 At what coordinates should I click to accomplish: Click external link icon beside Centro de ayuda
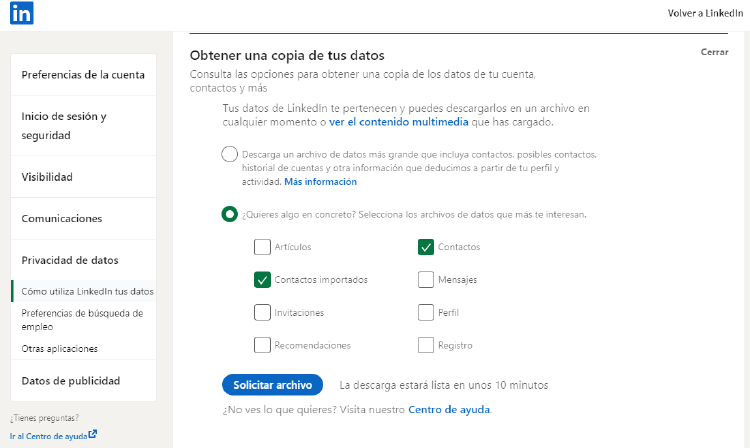[93, 434]
